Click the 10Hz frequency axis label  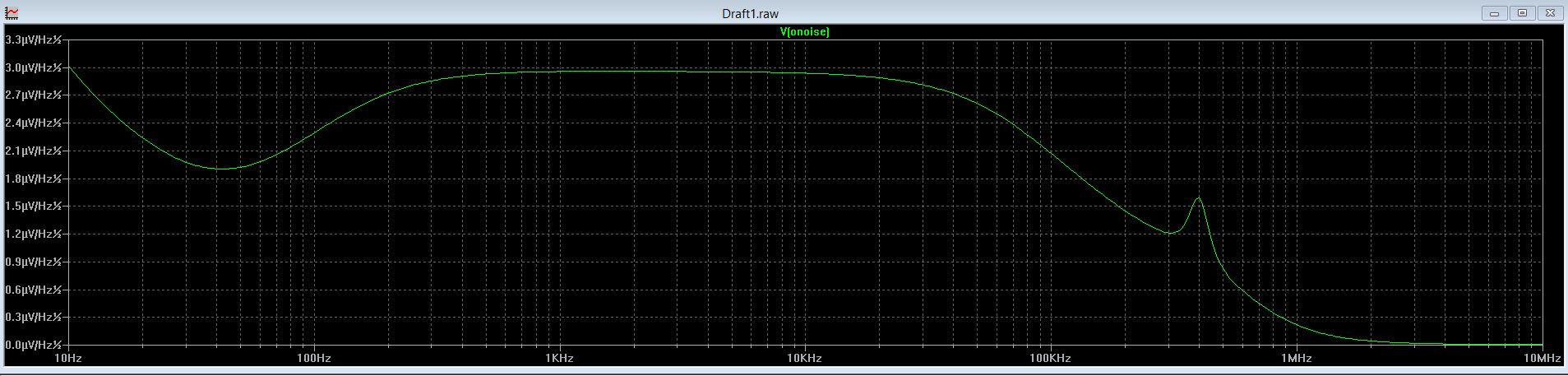coord(67,359)
